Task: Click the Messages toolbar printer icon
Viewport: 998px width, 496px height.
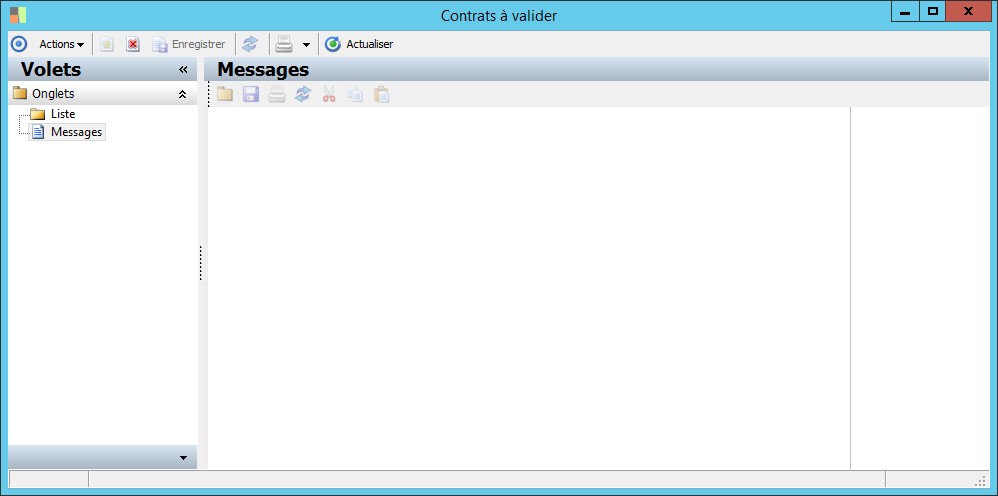Action: pos(277,95)
